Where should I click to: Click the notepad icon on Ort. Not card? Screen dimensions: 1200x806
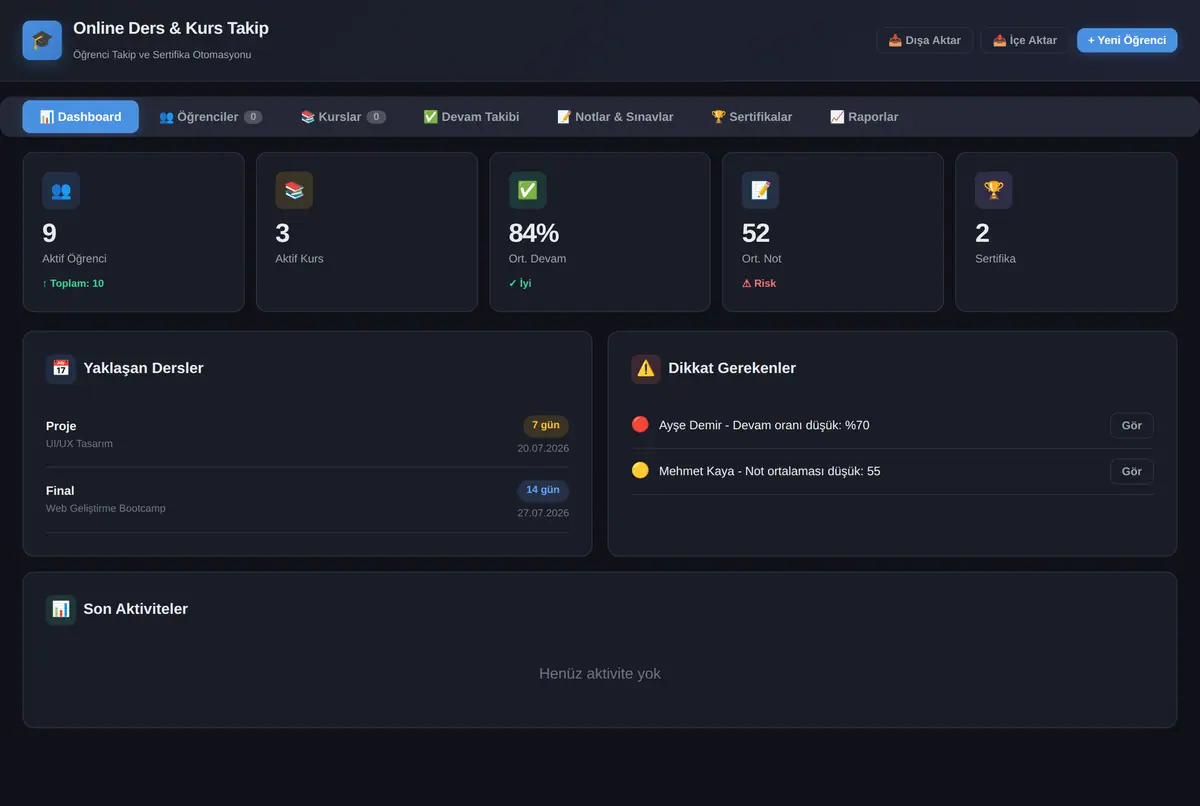761,190
